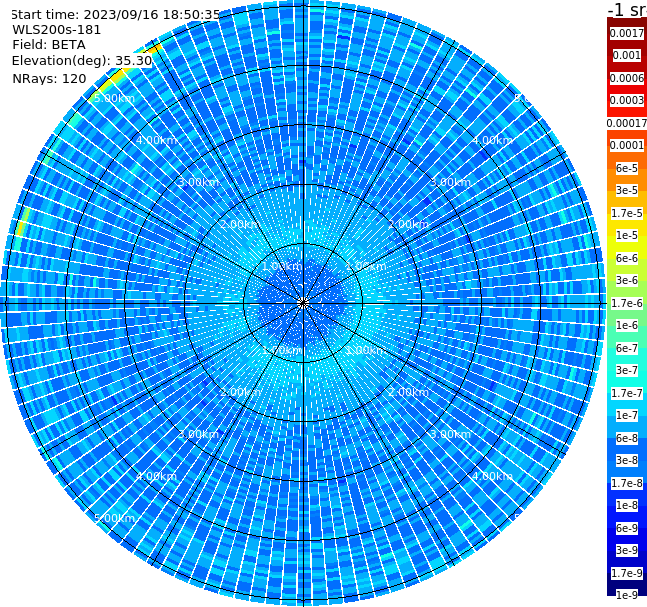Click the upper-right 3.00km range ring label
Screen dimensions: 647x607
[450, 182]
